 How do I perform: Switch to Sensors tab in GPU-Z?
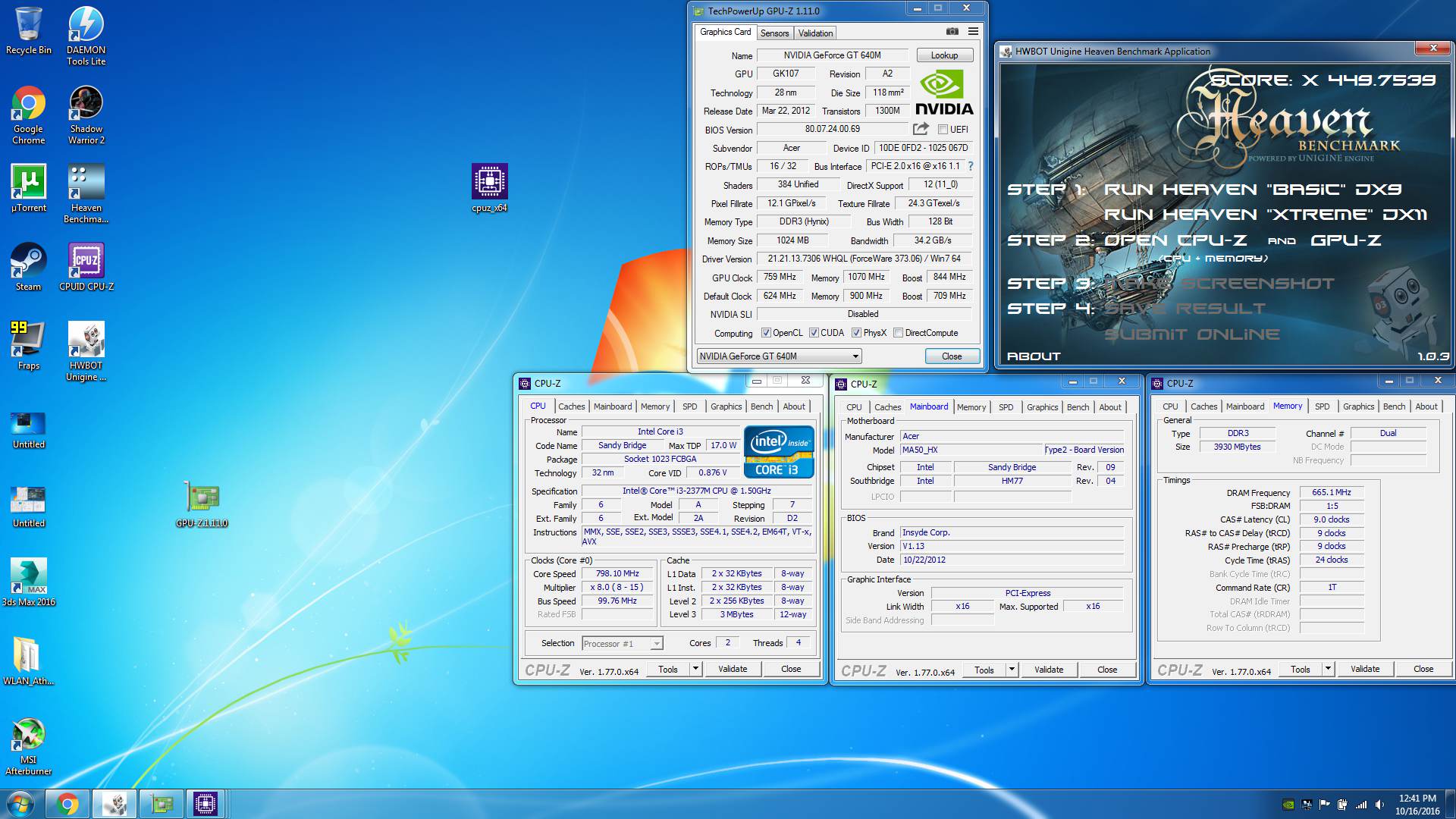(x=774, y=33)
